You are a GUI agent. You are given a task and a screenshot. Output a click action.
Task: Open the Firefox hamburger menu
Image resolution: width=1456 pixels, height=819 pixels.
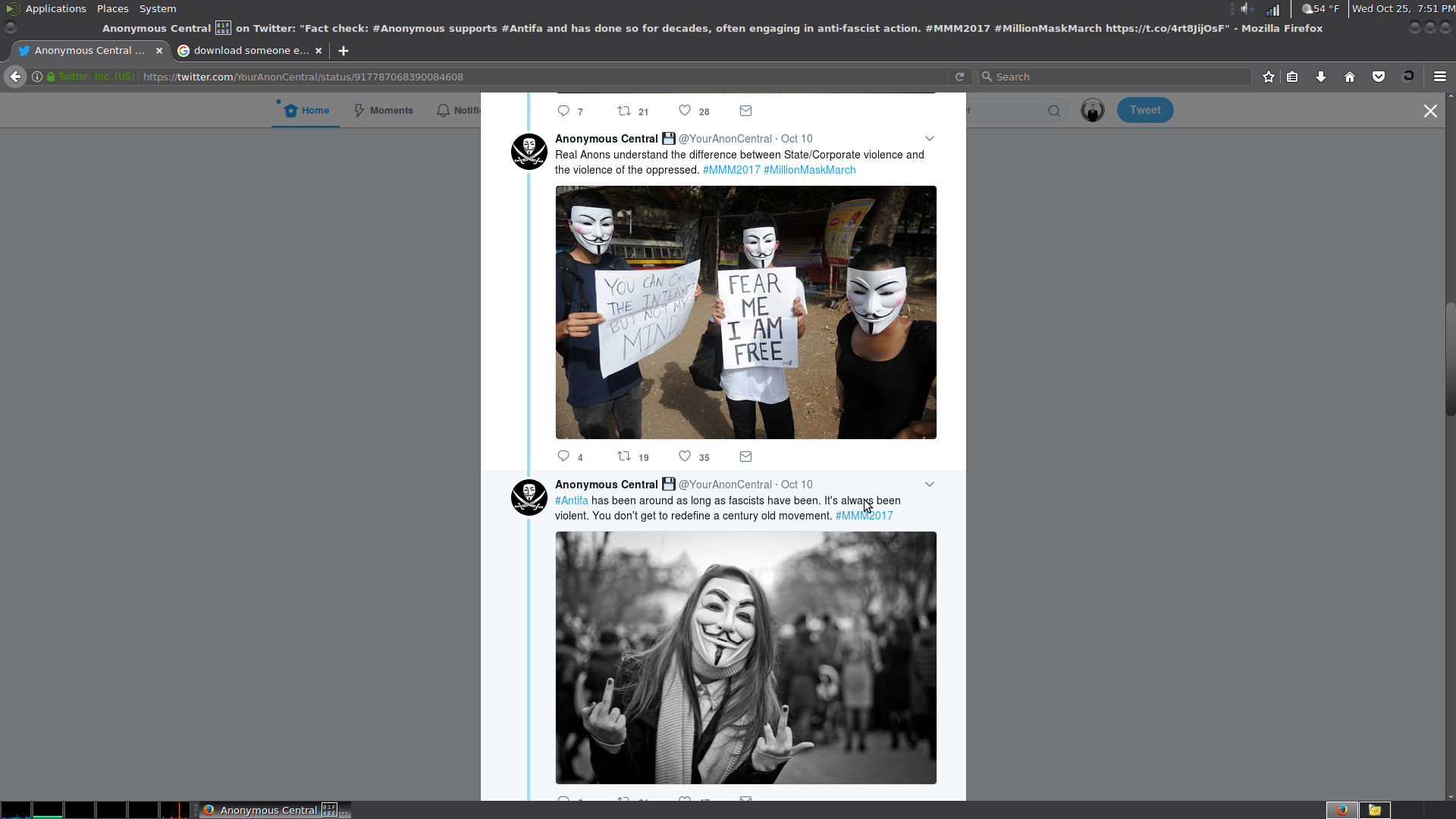(x=1440, y=77)
